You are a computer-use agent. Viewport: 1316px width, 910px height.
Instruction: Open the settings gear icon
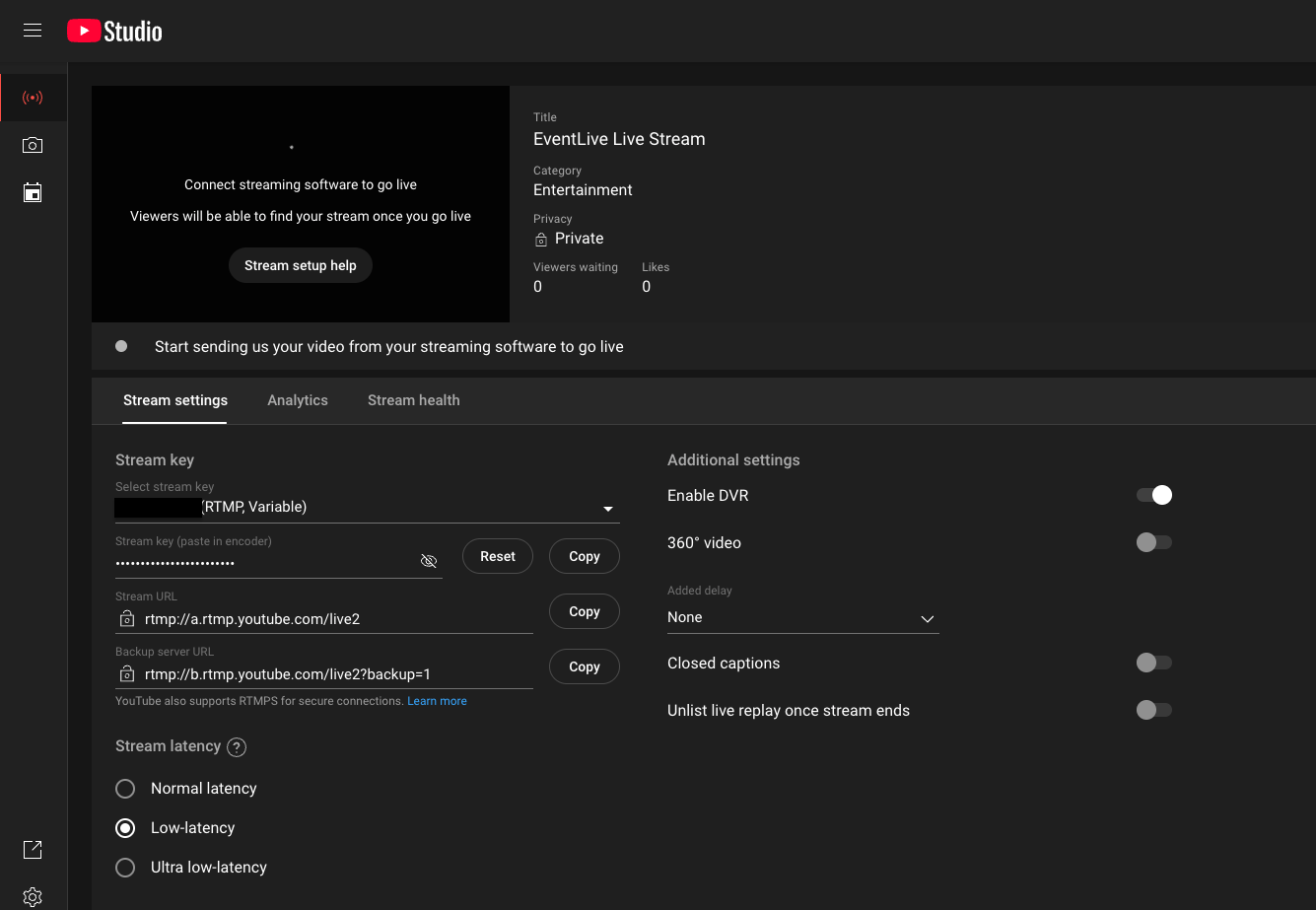coord(33,896)
